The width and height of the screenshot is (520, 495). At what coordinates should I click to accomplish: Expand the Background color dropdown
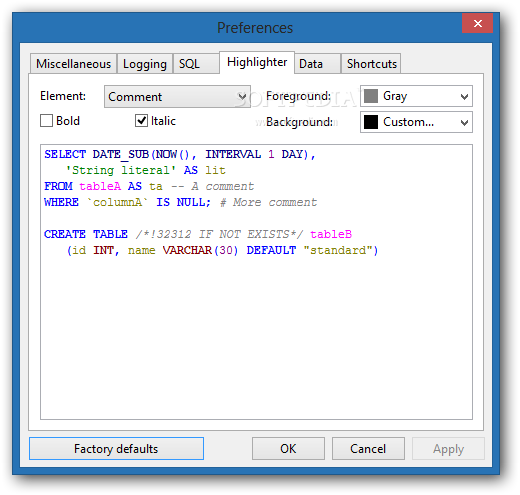(x=416, y=122)
